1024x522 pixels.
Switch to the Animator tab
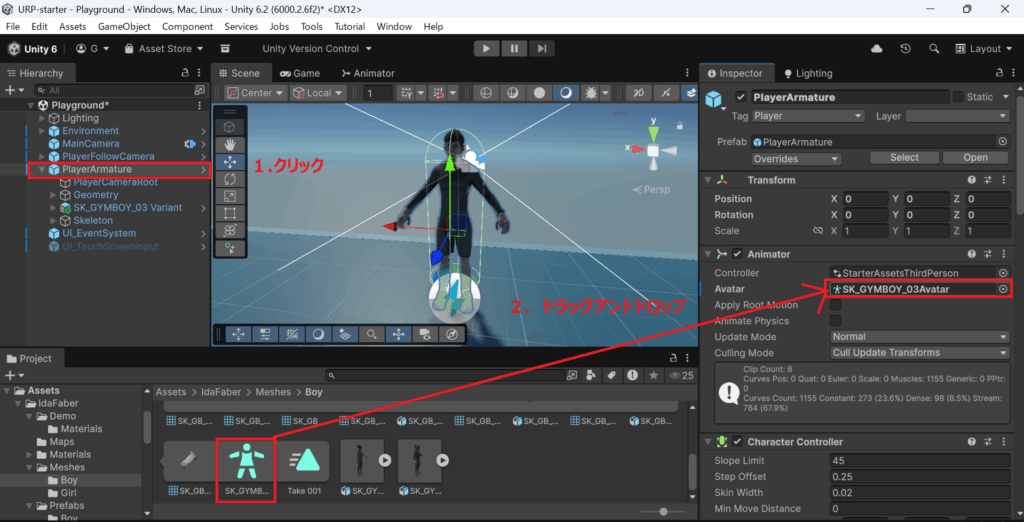pyautogui.click(x=367, y=73)
